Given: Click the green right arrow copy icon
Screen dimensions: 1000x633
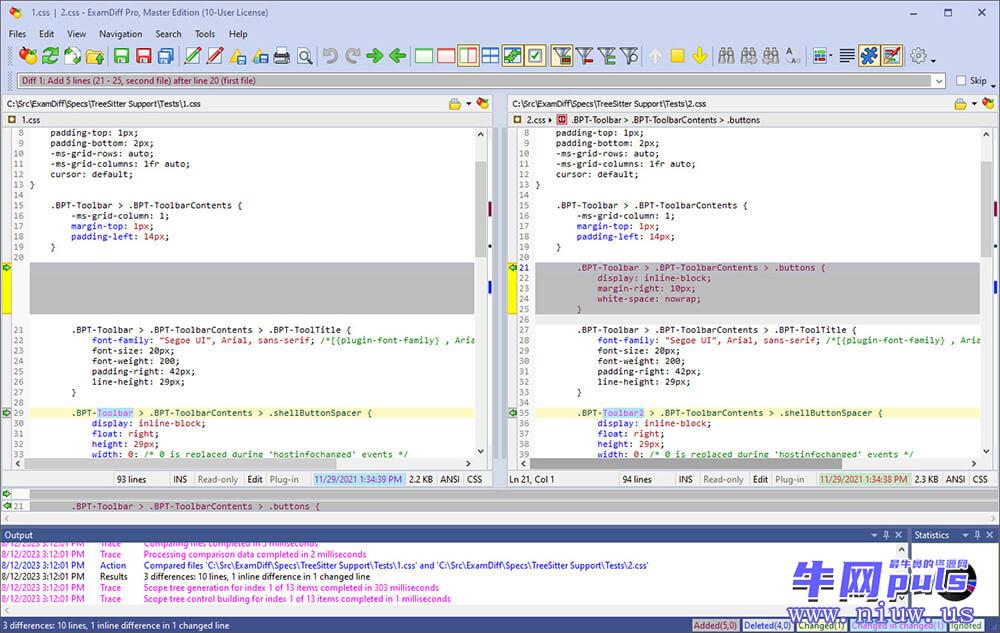Looking at the screenshot, I should click(x=375, y=56).
